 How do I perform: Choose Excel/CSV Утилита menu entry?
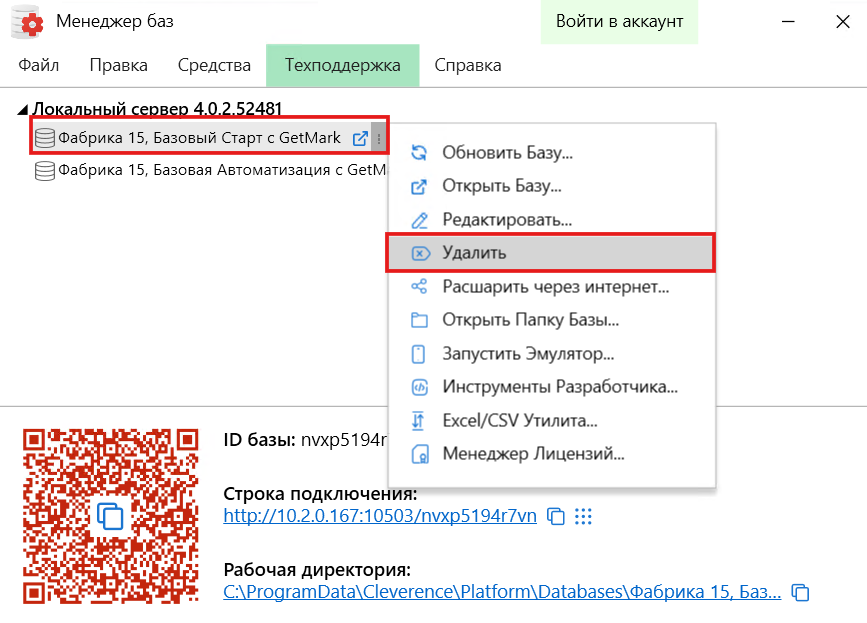tap(551, 421)
